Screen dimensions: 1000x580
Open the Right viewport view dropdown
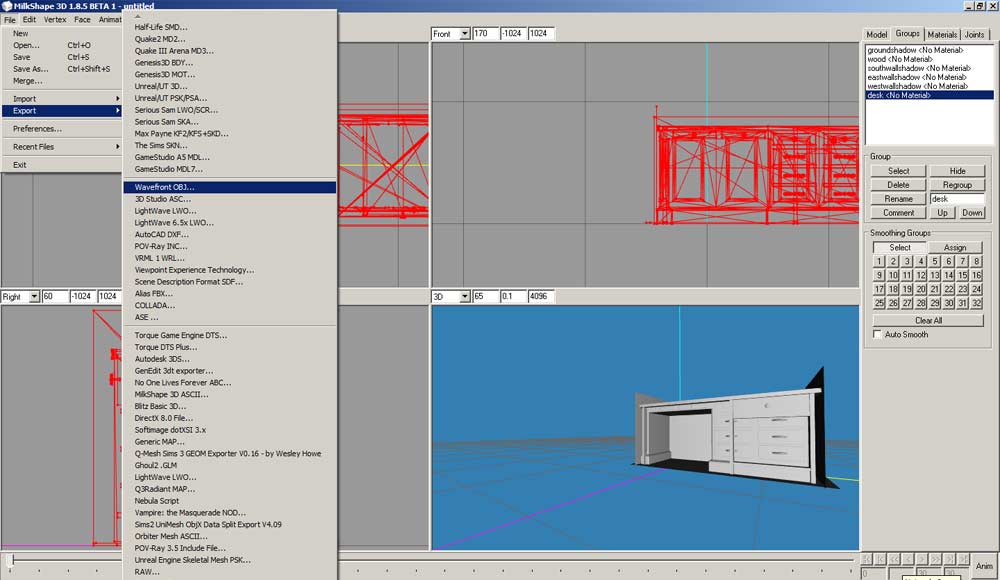pyautogui.click(x=34, y=297)
